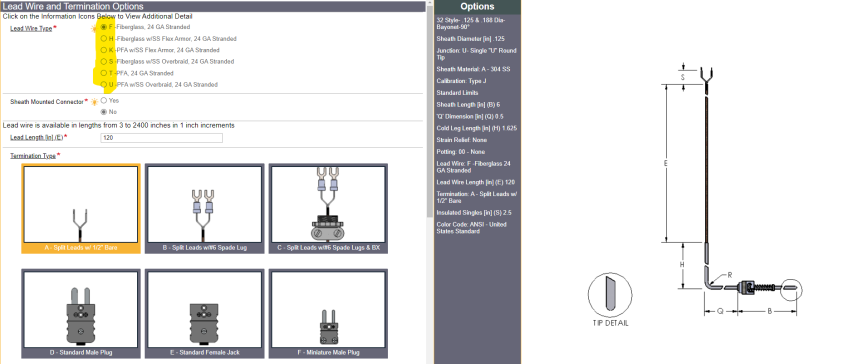Select S - Fiberglass w/SS Overbraid radio

pyautogui.click(x=104, y=61)
